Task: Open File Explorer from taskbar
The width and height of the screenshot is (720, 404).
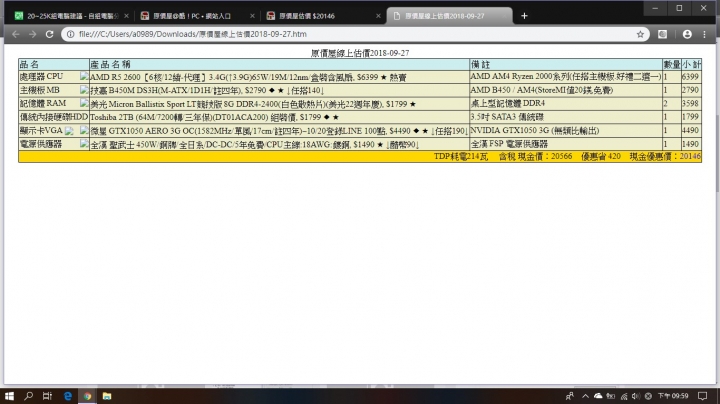Action: click(x=107, y=396)
